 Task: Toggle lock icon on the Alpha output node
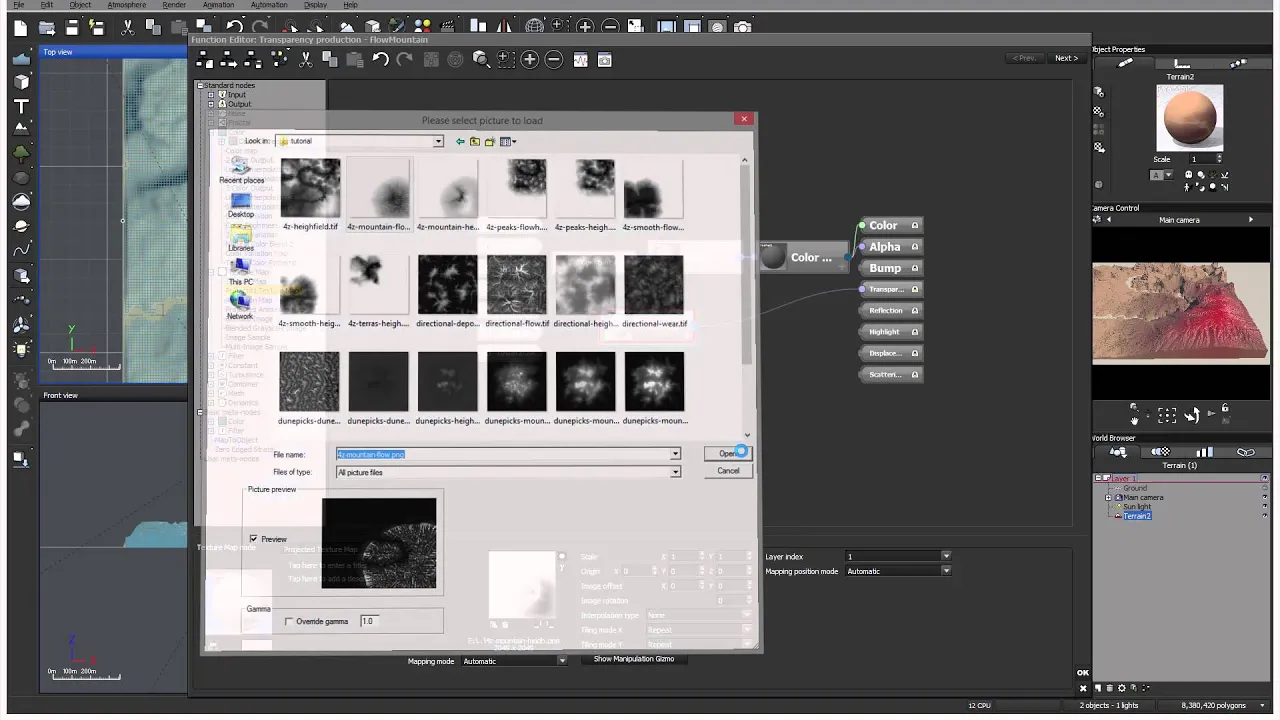(915, 247)
